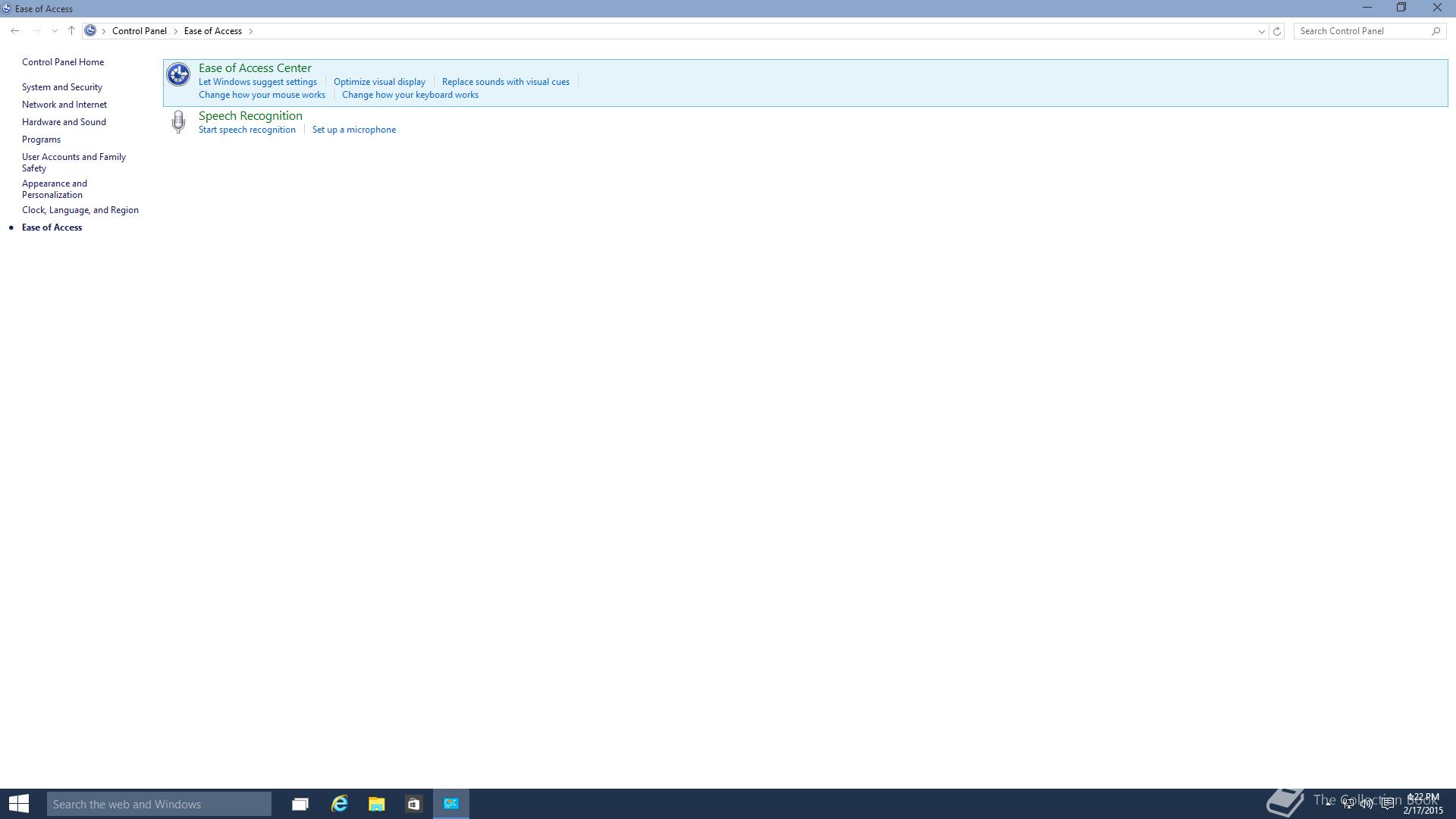Image resolution: width=1456 pixels, height=819 pixels.
Task: Open the Ease of Access Center icon
Action: (178, 74)
